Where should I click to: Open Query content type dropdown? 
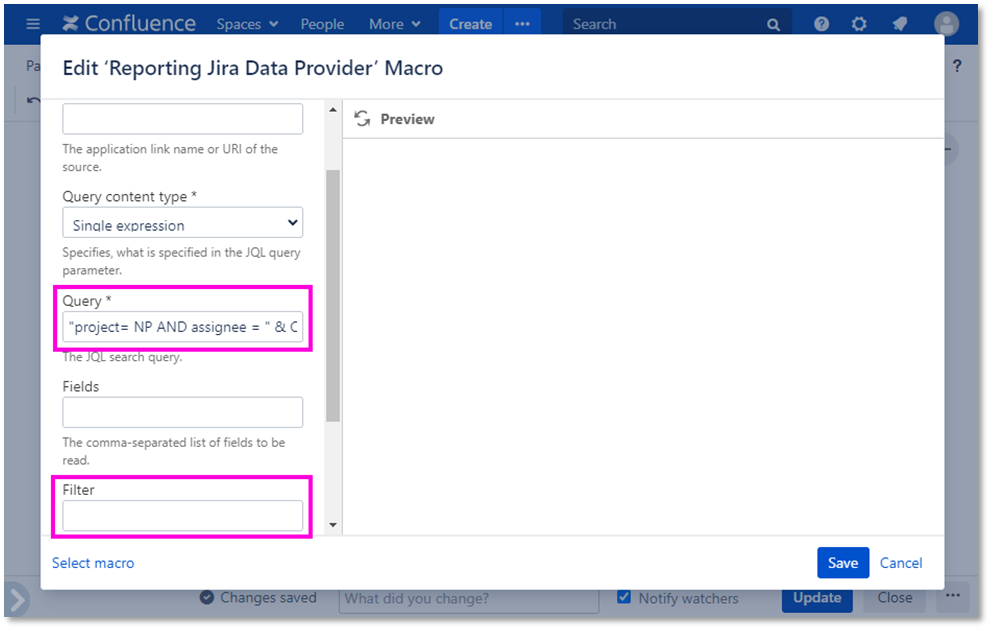(x=183, y=222)
